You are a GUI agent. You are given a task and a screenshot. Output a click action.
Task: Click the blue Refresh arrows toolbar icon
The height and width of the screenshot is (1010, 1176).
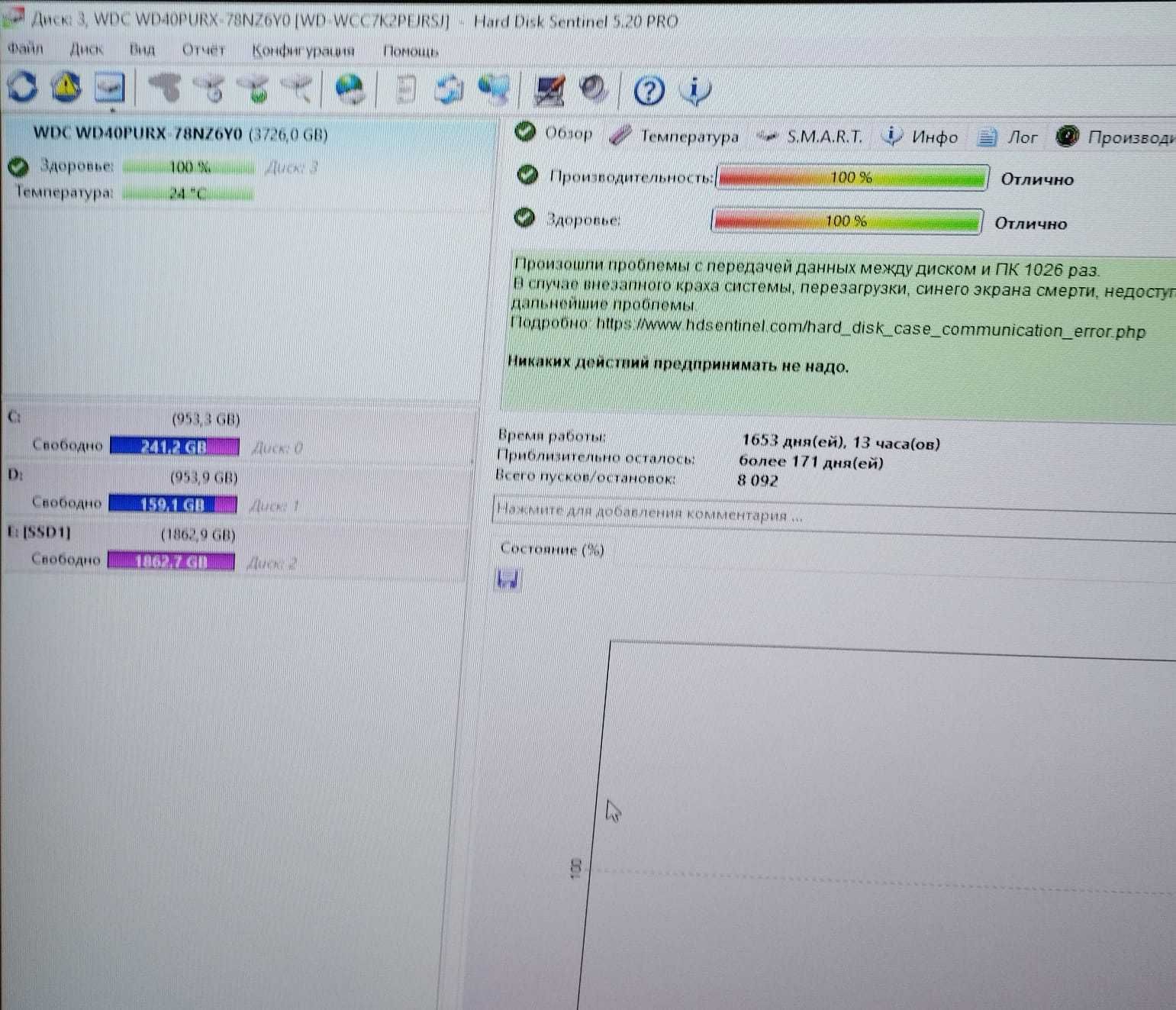(22, 86)
